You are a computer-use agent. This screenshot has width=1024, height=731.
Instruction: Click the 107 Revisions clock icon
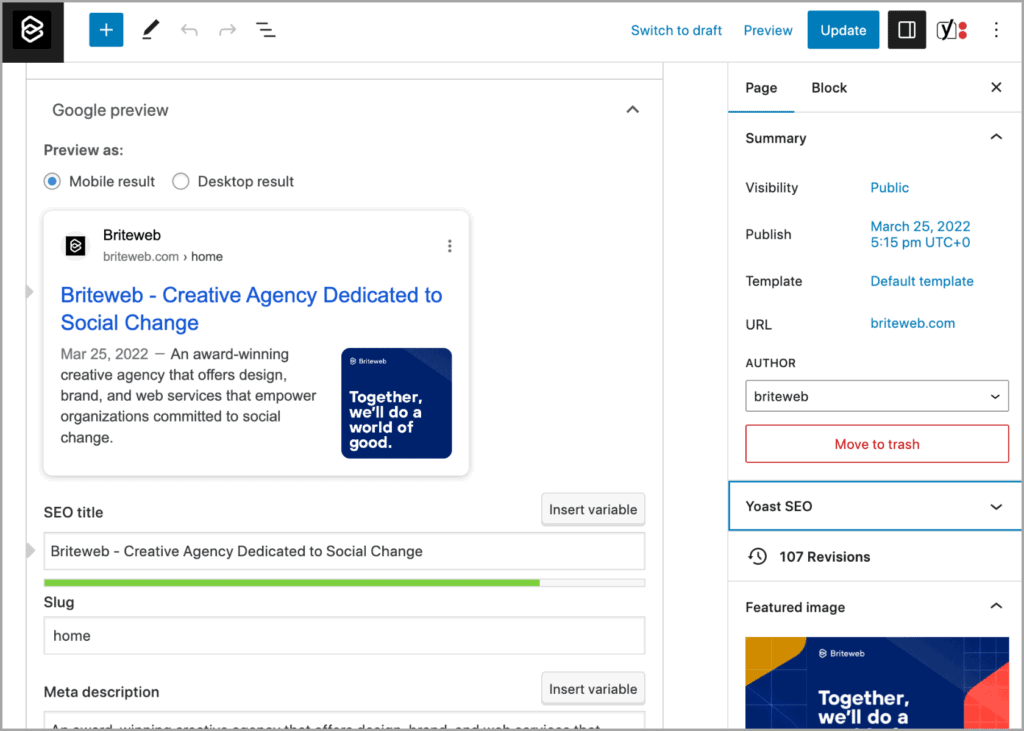click(757, 557)
